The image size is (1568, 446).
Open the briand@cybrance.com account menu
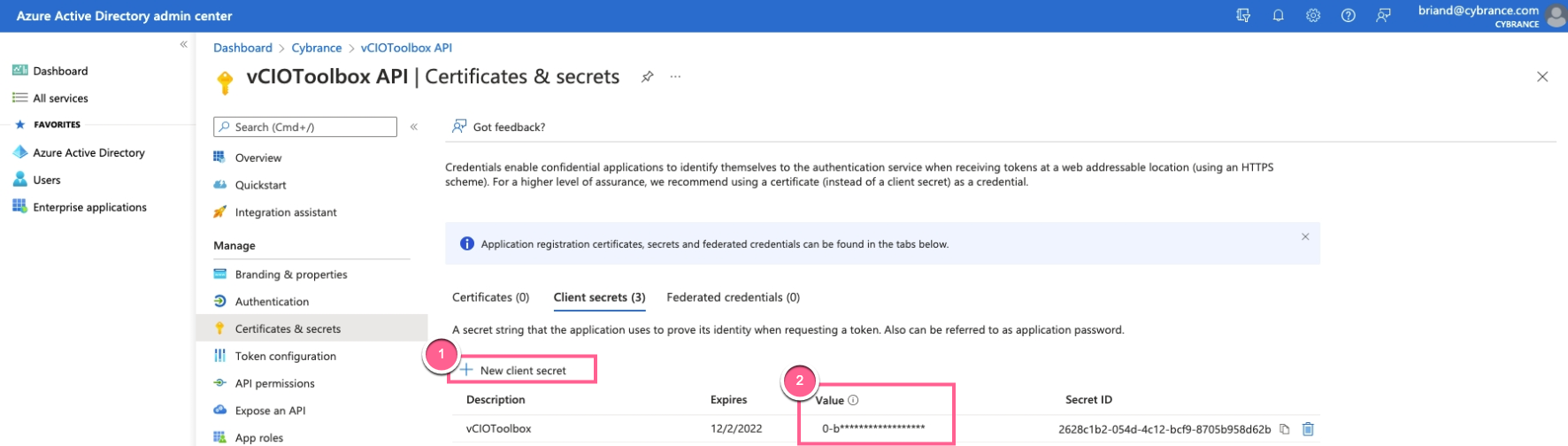tap(1490, 16)
